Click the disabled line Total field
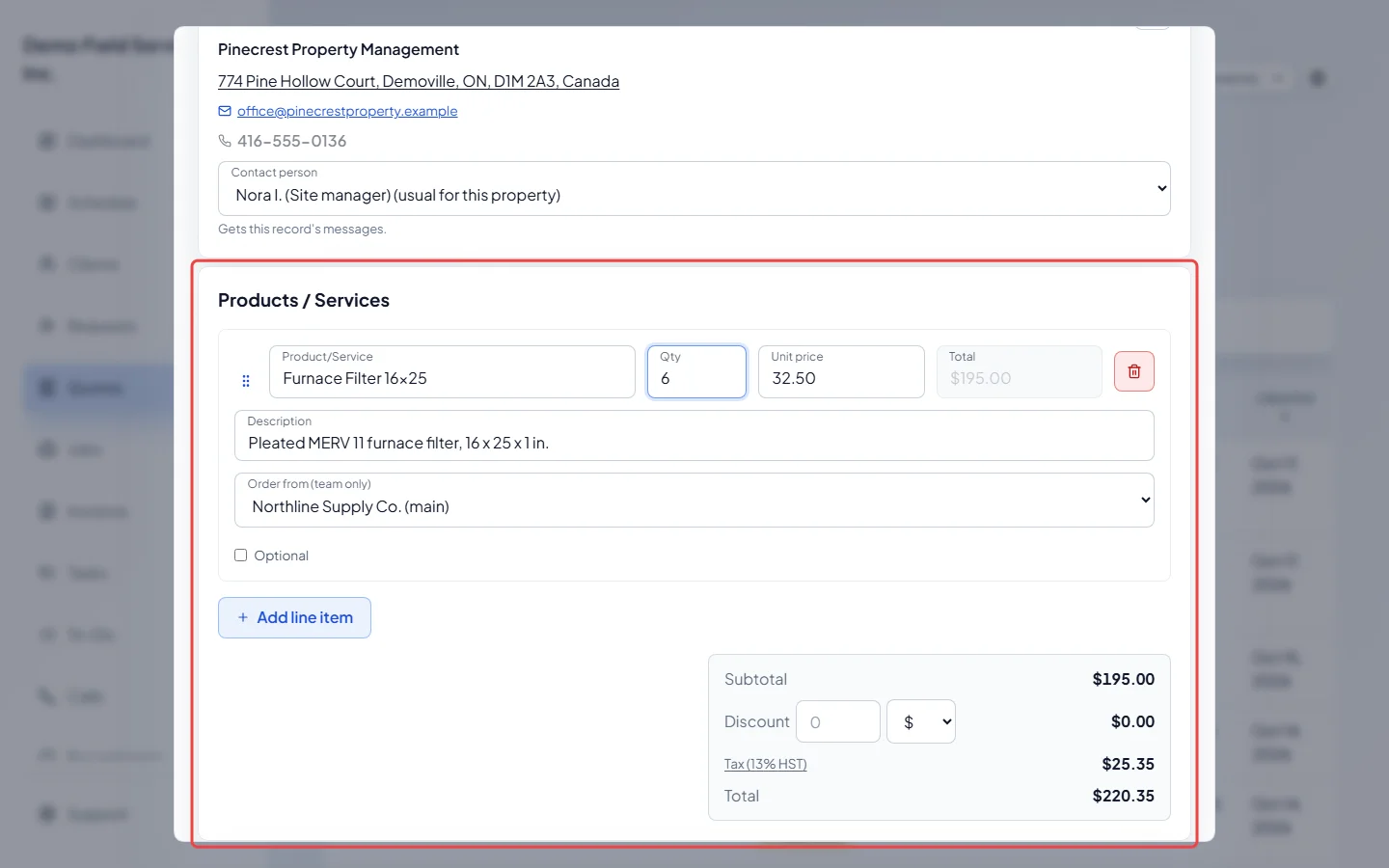 click(1019, 371)
